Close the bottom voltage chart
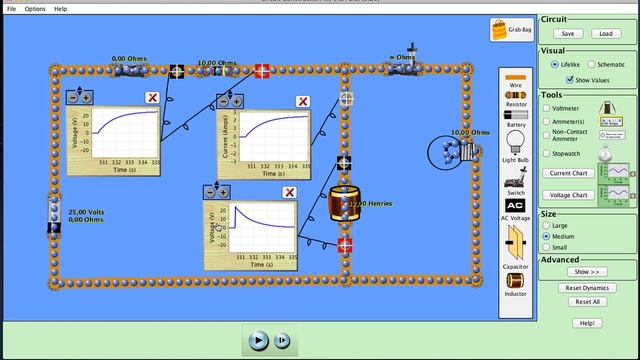640x360 pixels. (x=289, y=192)
